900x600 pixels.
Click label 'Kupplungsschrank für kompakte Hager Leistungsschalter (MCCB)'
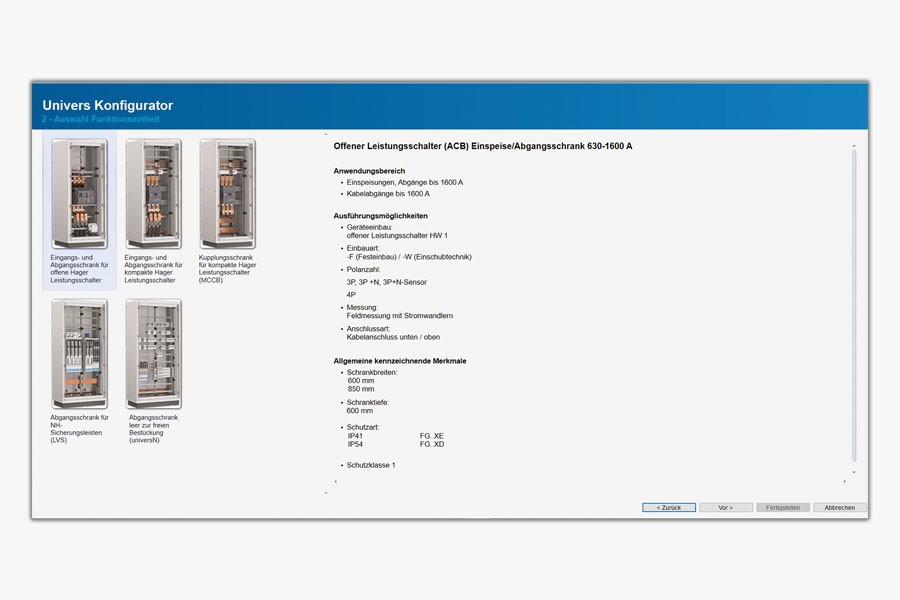click(x=227, y=269)
